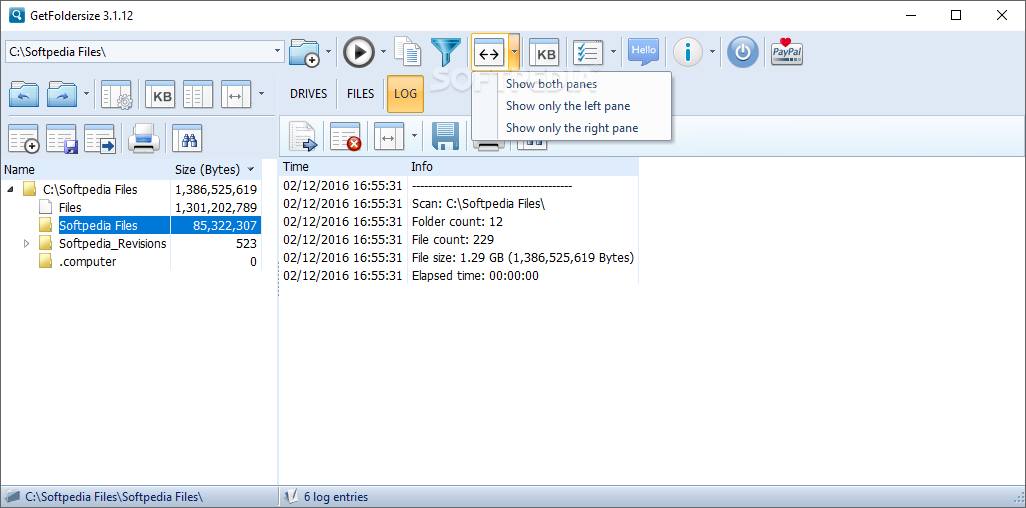Click the log column width arrows icon
The width and height of the screenshot is (1026, 508).
pyautogui.click(x=389, y=136)
